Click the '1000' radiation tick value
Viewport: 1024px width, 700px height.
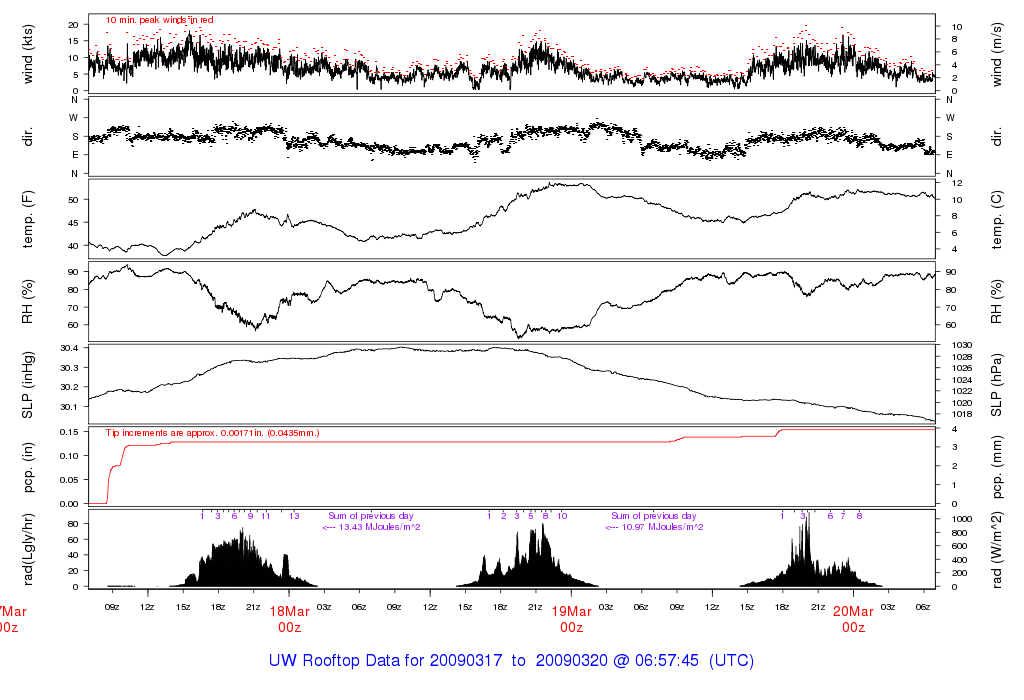click(962, 519)
